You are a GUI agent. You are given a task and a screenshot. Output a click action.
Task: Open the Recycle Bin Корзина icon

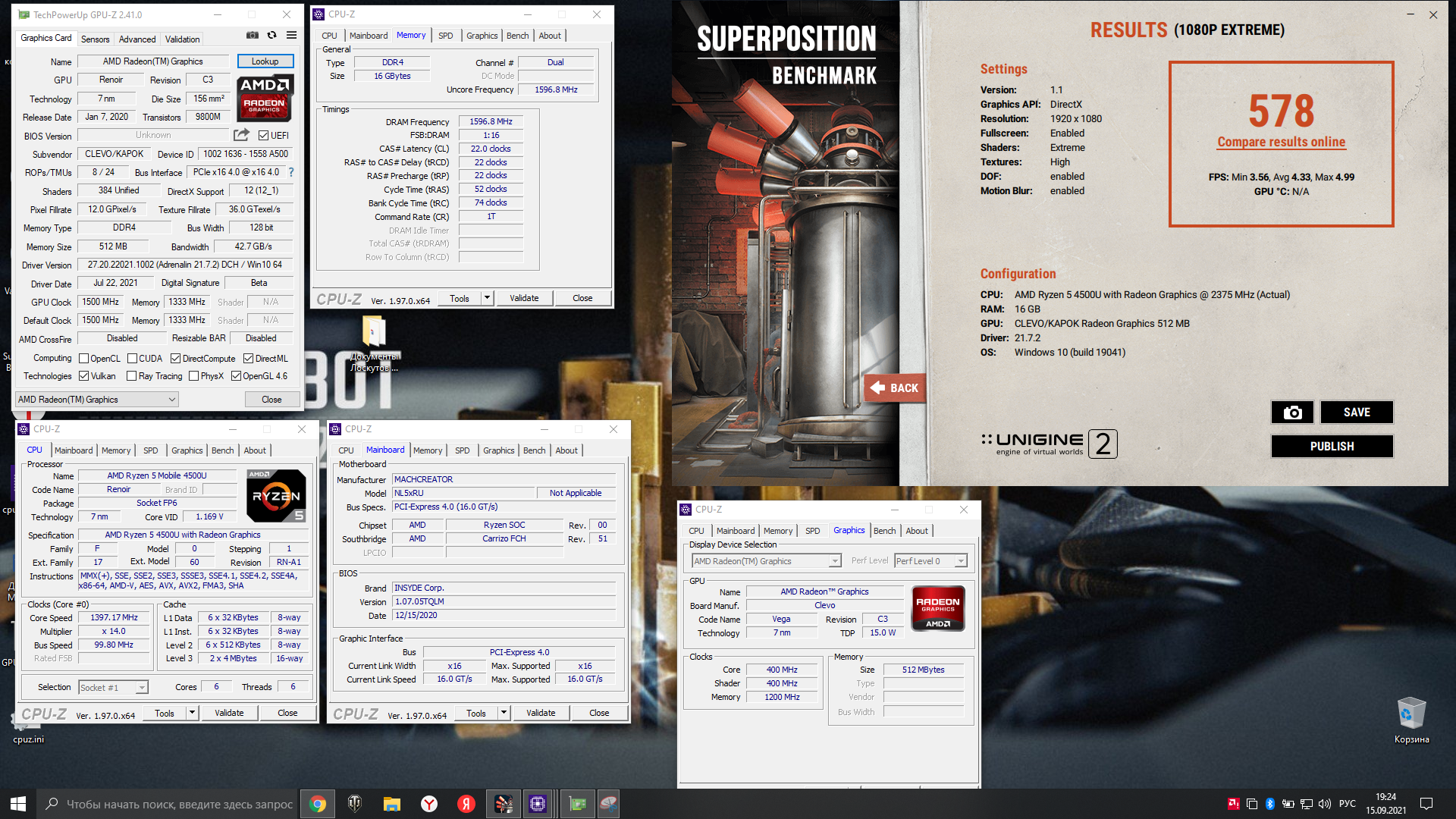click(x=1411, y=720)
